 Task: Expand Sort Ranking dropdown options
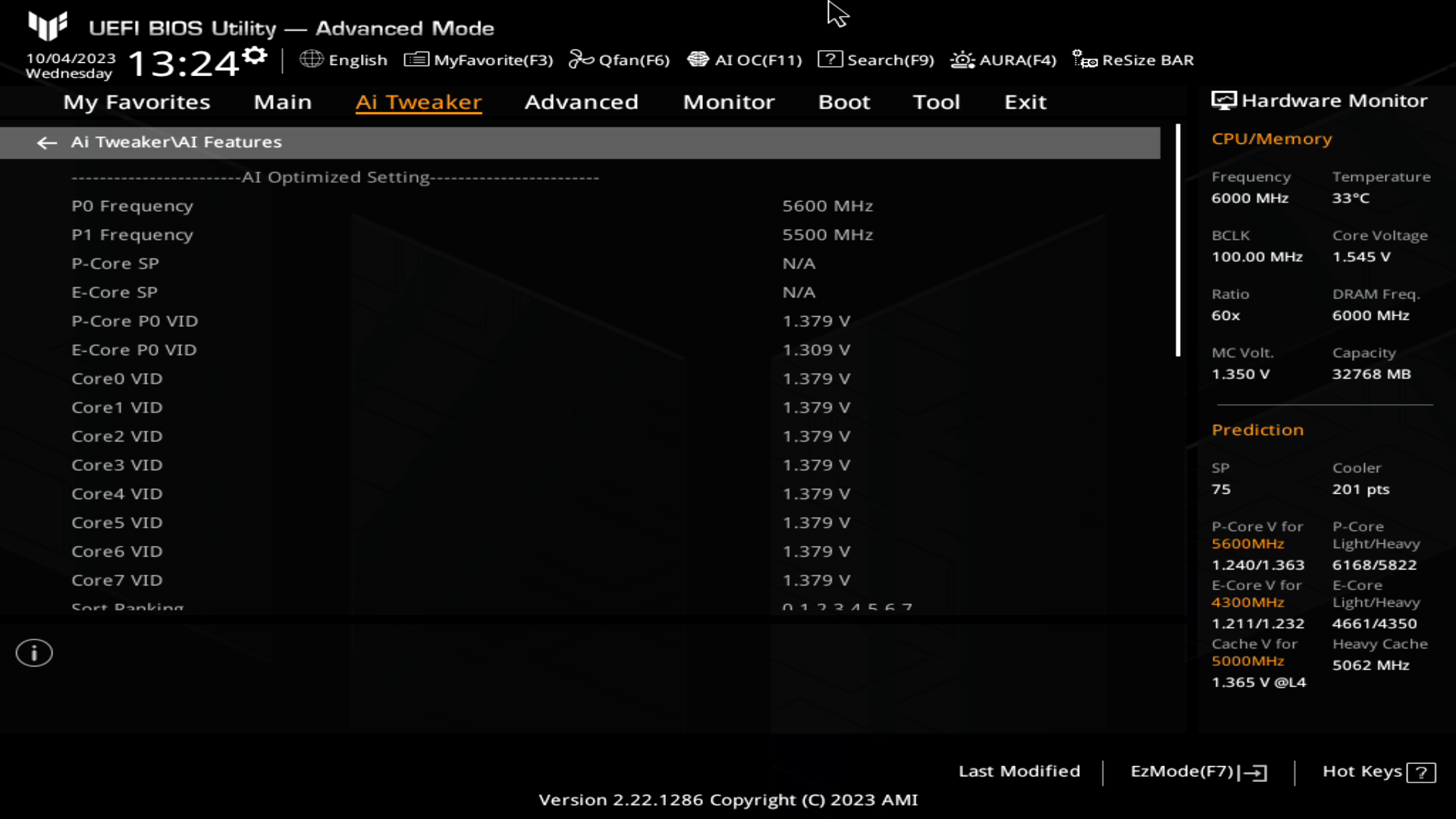pos(127,608)
